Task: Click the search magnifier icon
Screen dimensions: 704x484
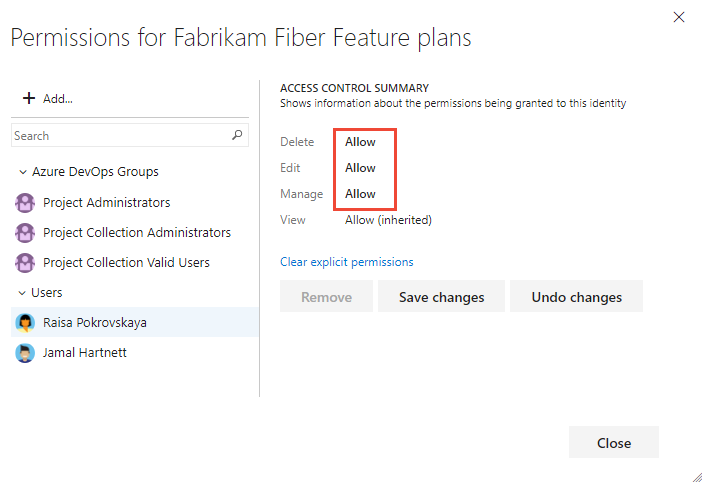Action: click(237, 135)
